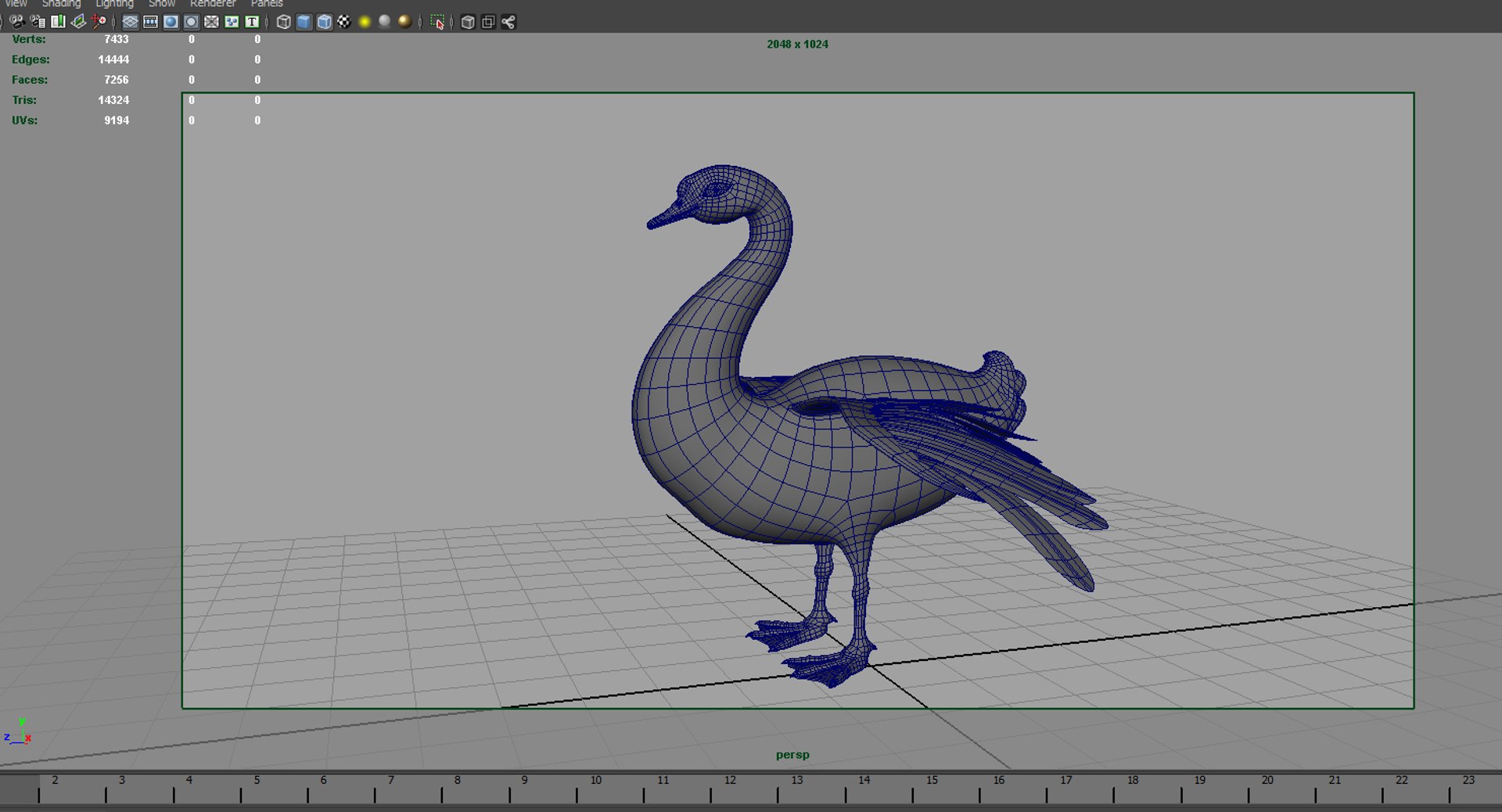1502x812 pixels.
Task: Click the Faces label in the heads-up display
Action: 30,80
